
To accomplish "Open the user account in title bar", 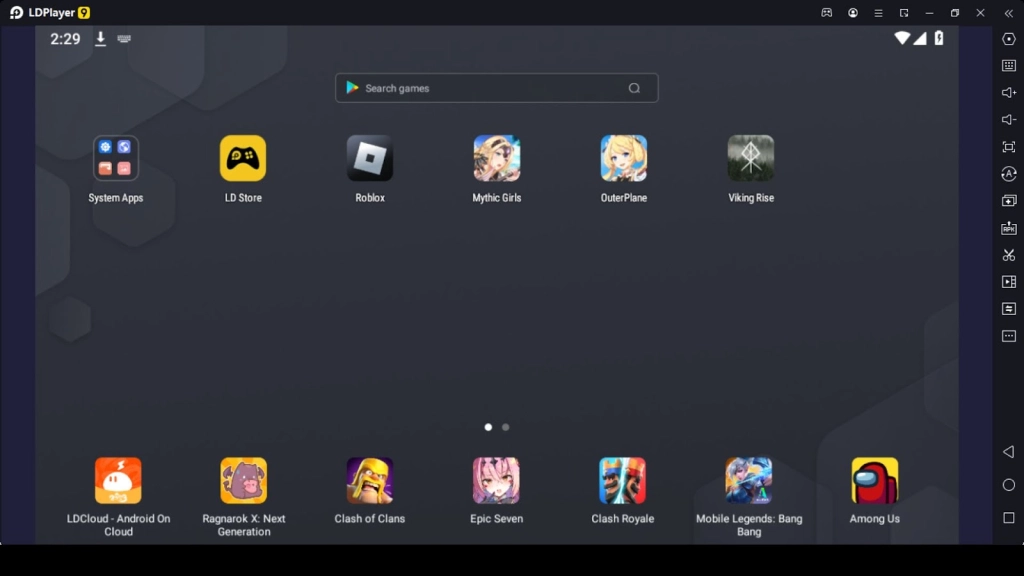I will point(853,12).
